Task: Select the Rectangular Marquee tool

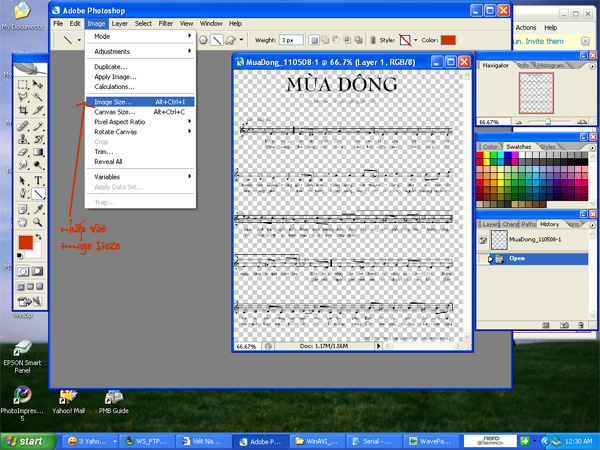Action: pos(23,84)
